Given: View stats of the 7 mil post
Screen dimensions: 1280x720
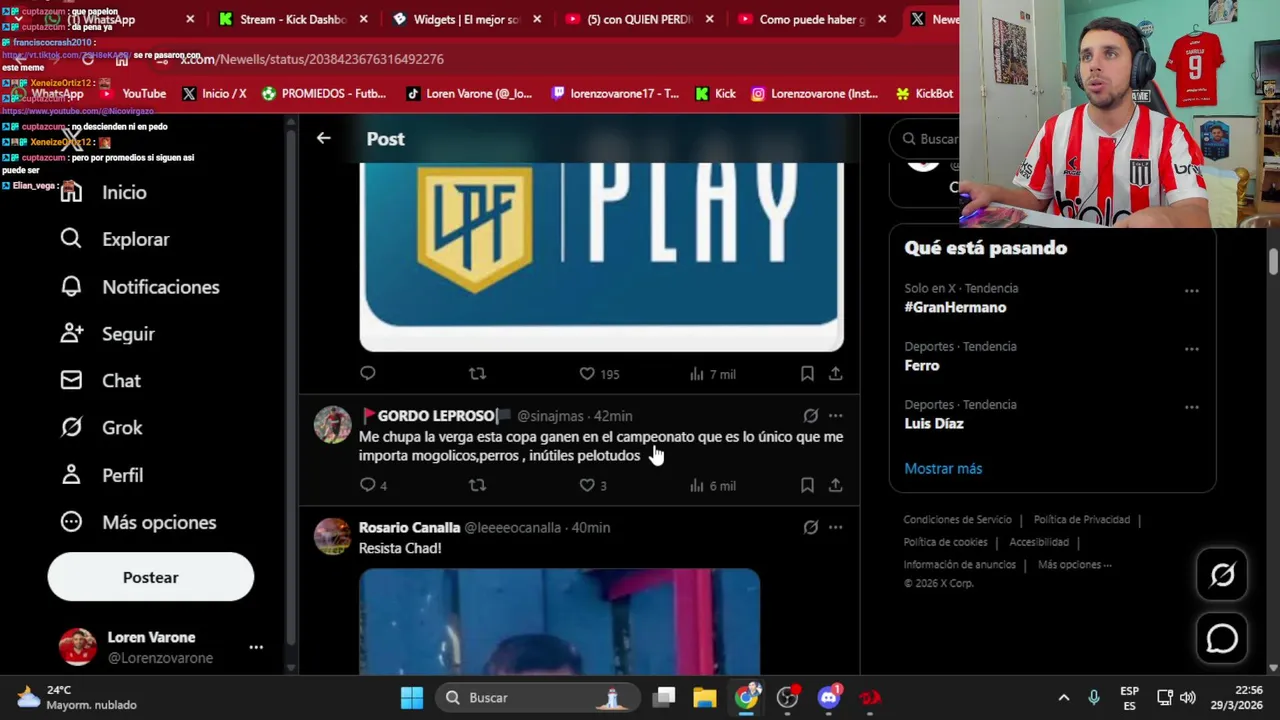Looking at the screenshot, I should (x=712, y=374).
